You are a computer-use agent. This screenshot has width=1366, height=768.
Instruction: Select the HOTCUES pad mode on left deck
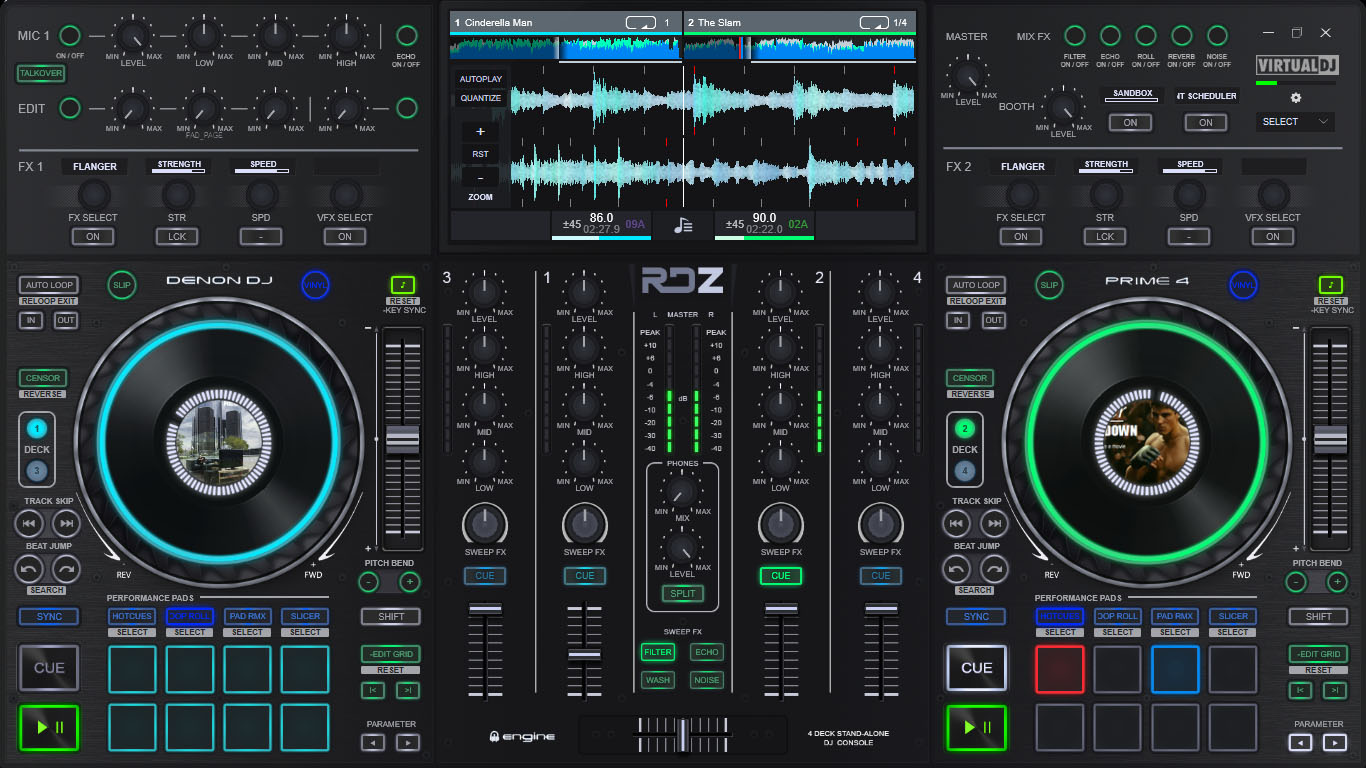tap(132, 616)
